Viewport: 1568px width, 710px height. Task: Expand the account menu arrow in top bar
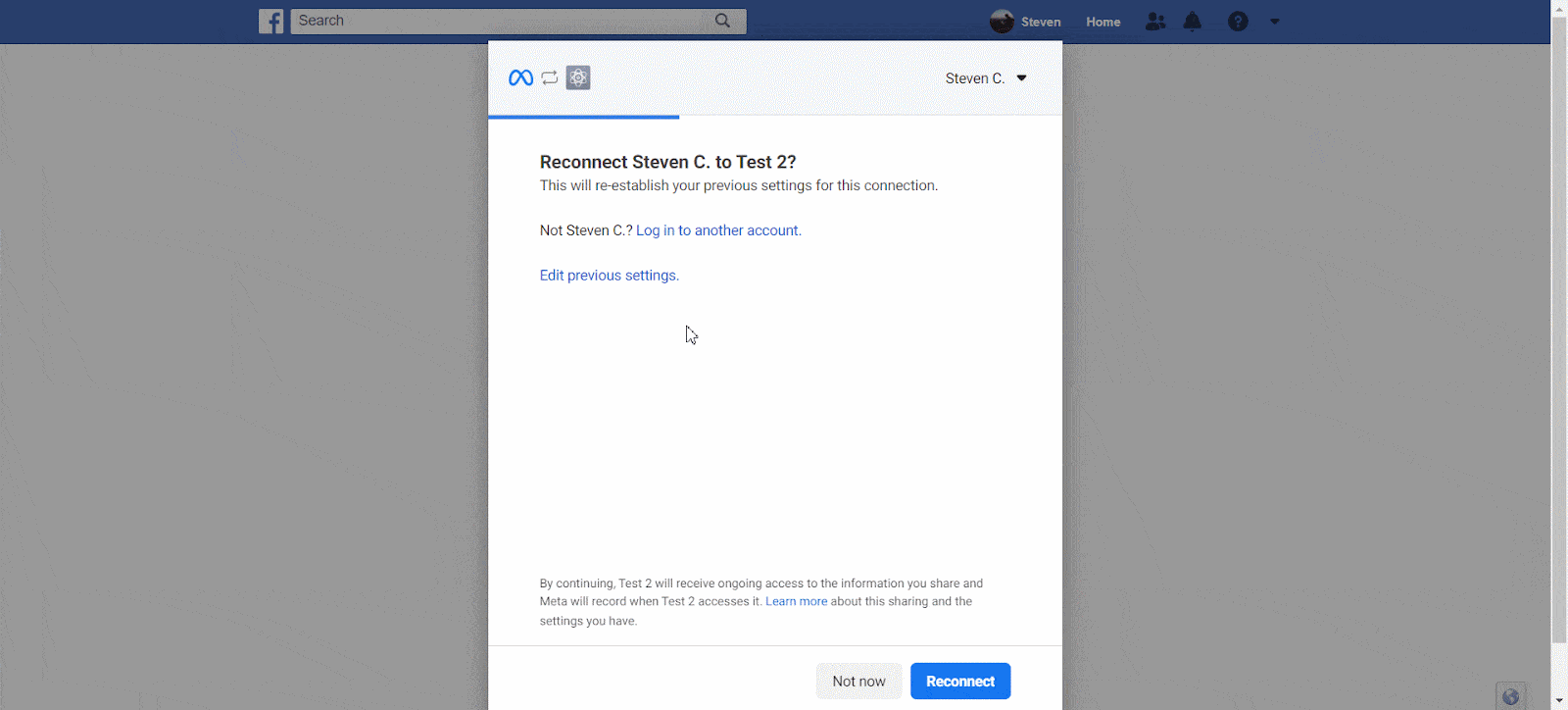[1275, 22]
